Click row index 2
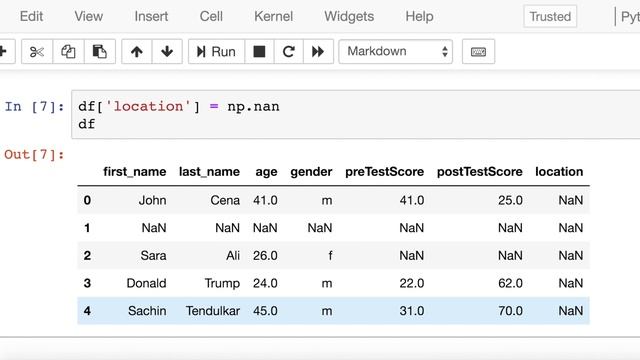 [87, 256]
